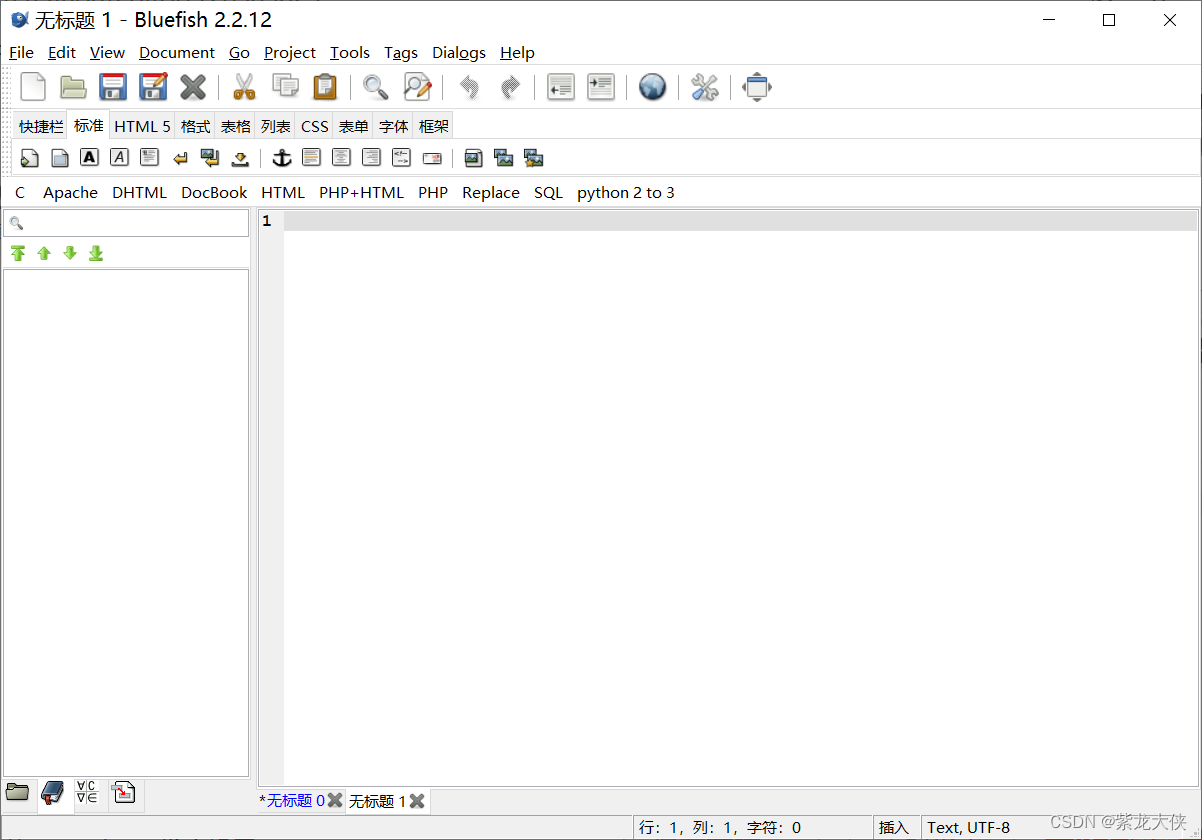1202x840 pixels.
Task: Cut selection using the scissors icon
Action: click(x=244, y=87)
